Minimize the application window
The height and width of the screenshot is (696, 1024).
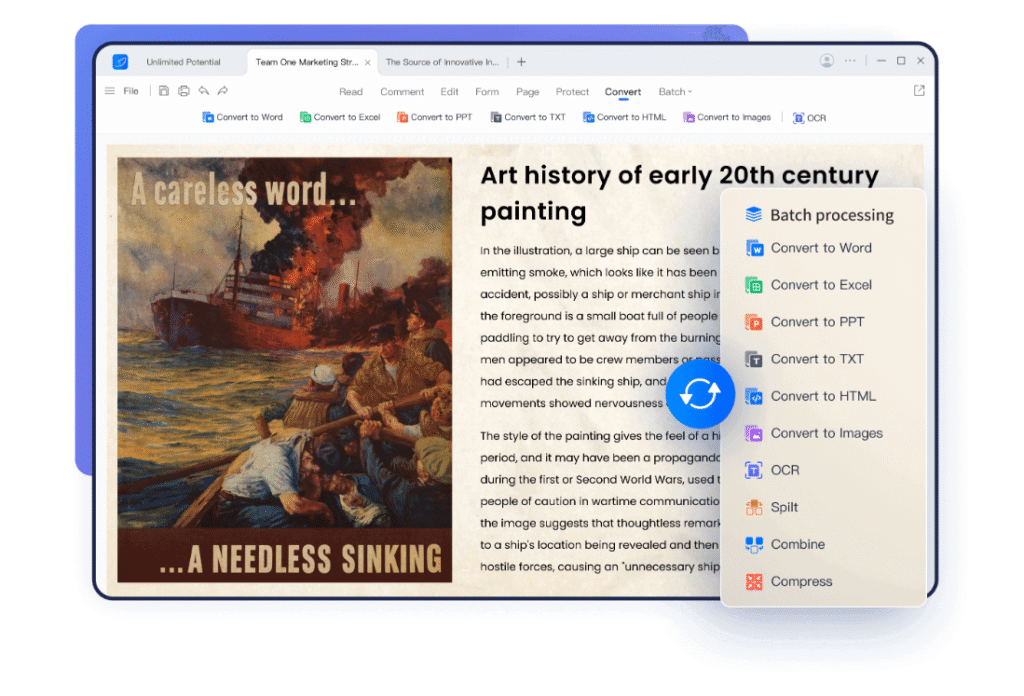(881, 61)
